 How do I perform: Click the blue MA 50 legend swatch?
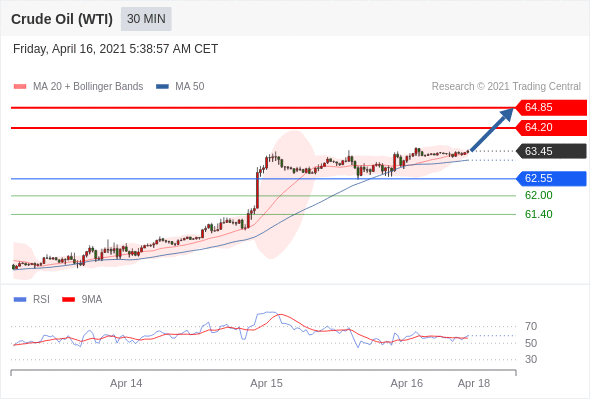[162, 87]
